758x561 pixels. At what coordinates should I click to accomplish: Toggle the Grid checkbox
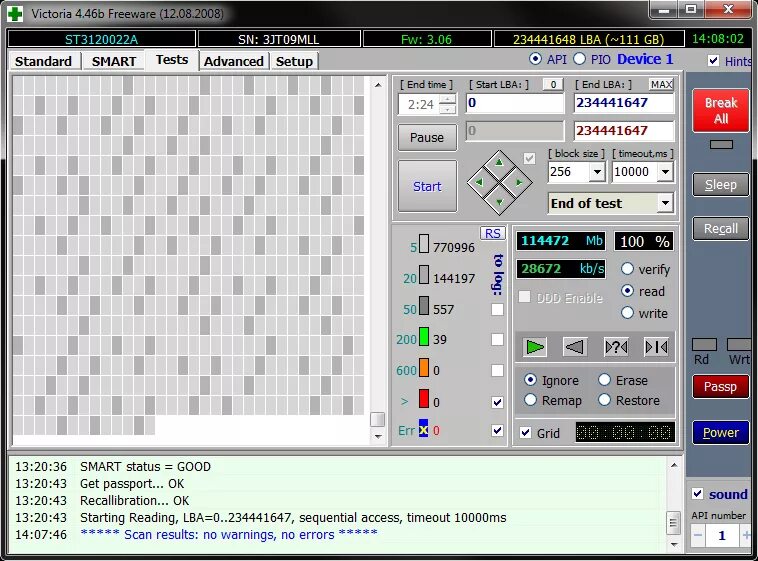[x=525, y=432]
